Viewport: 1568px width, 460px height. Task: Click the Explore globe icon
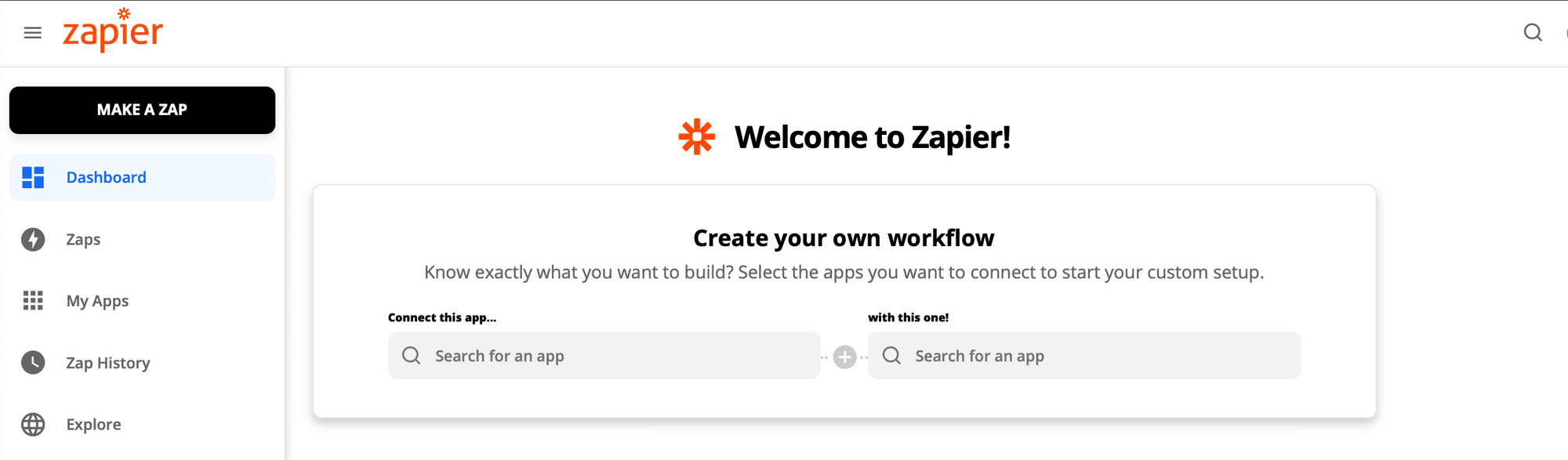pyautogui.click(x=33, y=425)
